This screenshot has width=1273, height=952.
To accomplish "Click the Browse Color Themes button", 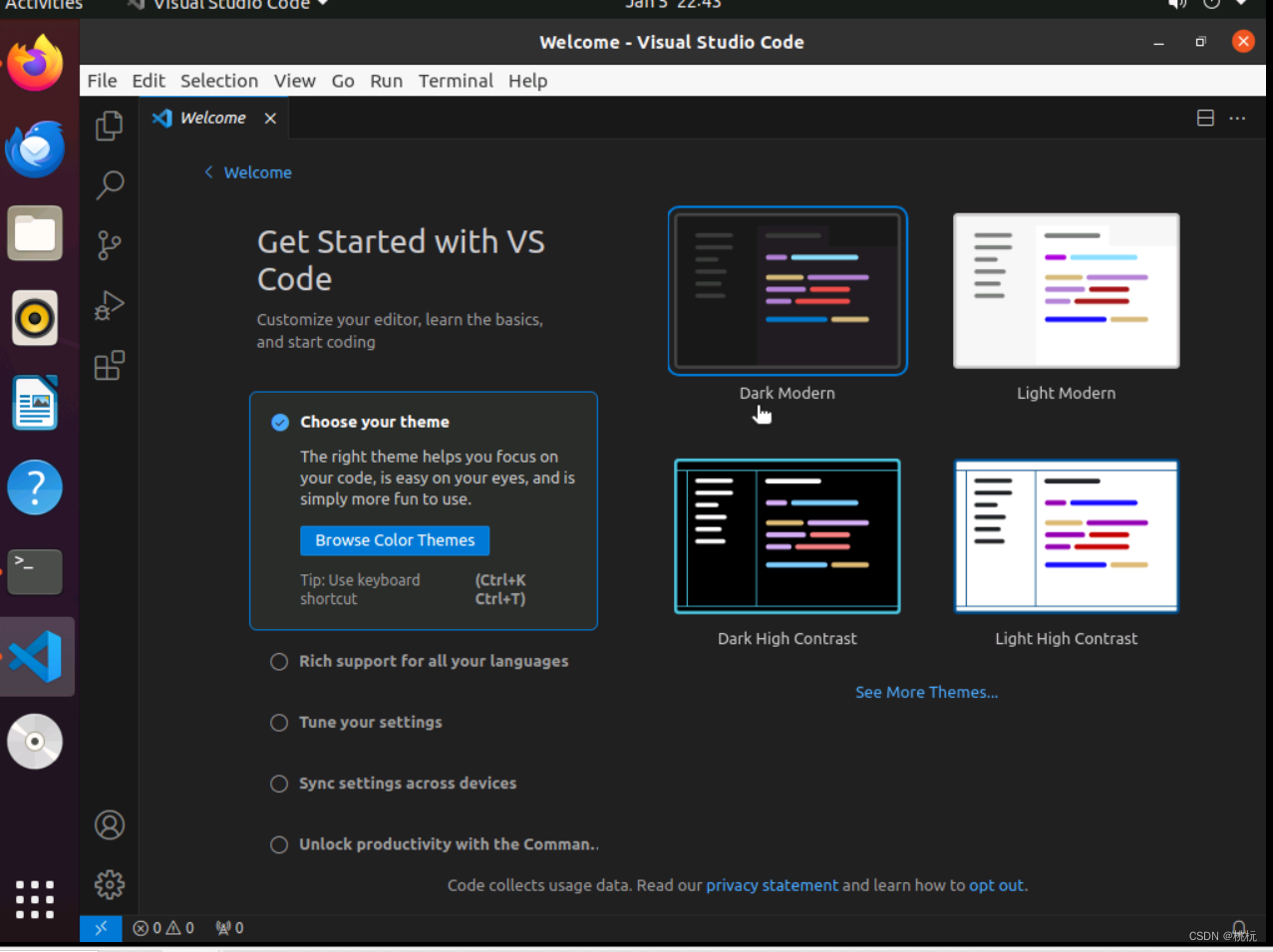I will point(394,540).
